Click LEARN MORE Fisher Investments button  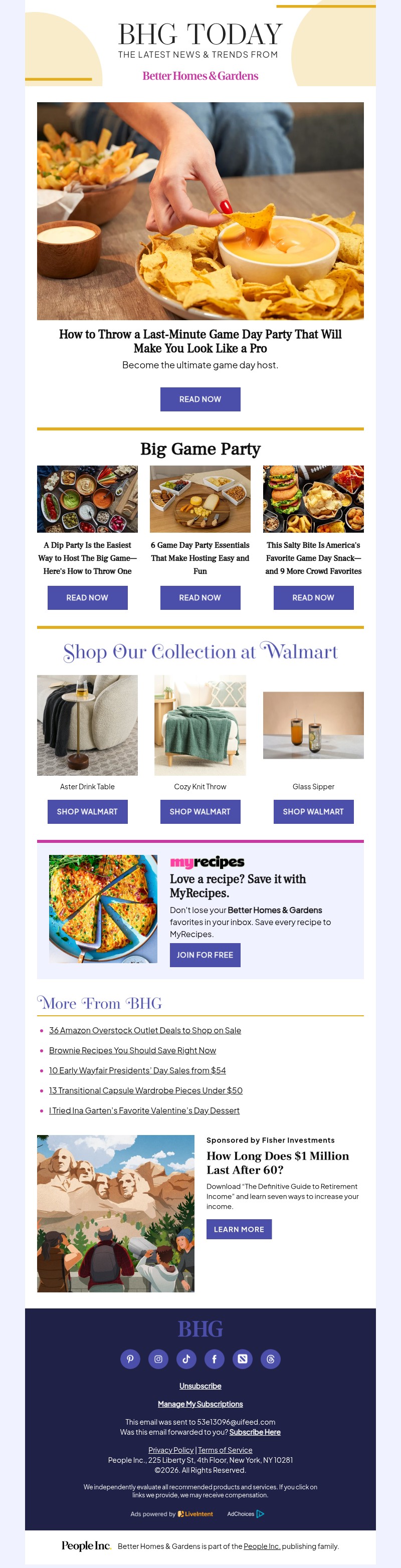coord(239,1229)
